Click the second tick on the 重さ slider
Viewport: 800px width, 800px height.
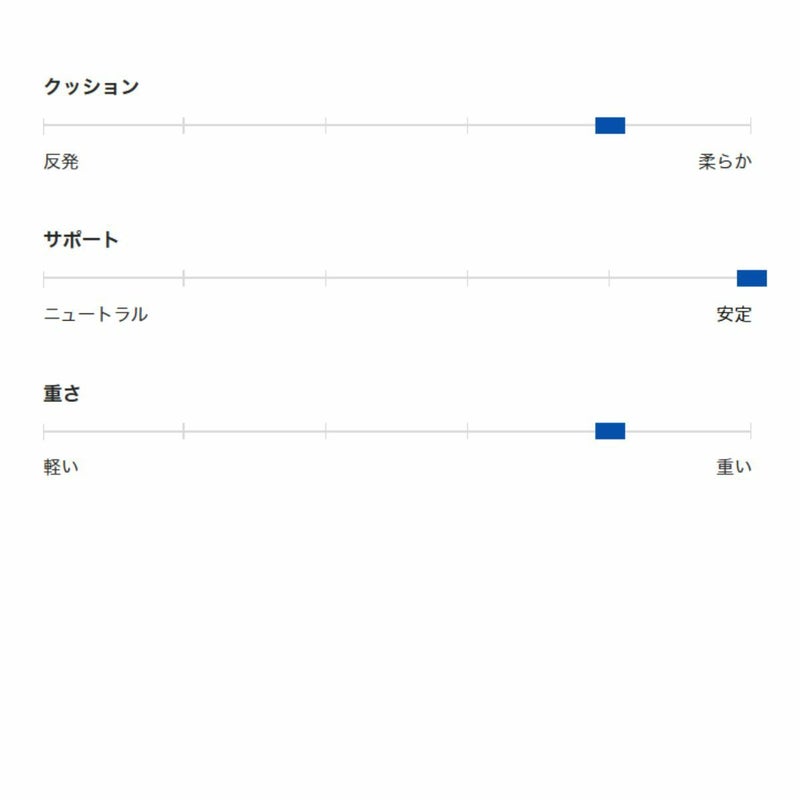pos(184,431)
